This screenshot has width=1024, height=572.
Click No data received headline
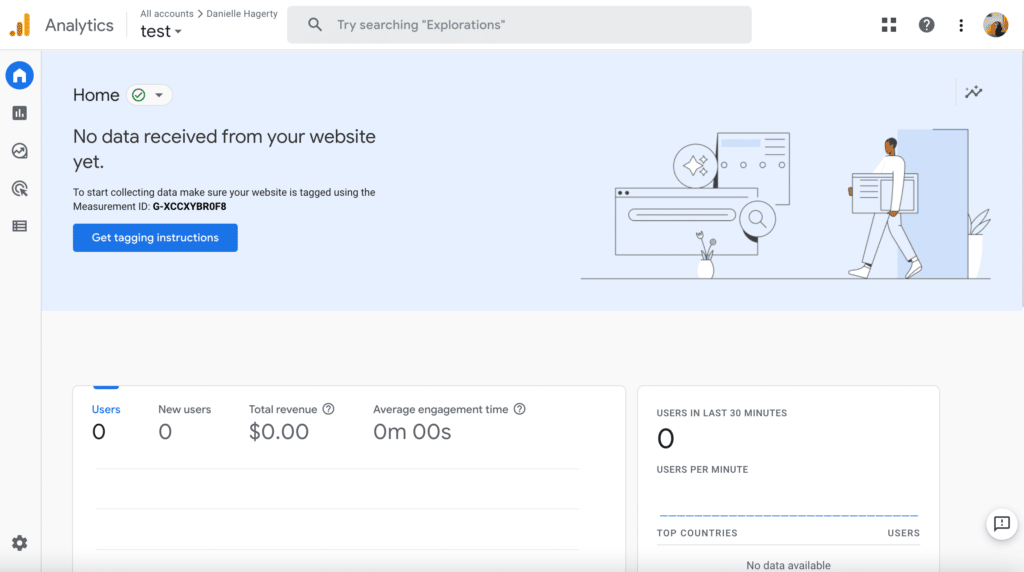[224, 149]
